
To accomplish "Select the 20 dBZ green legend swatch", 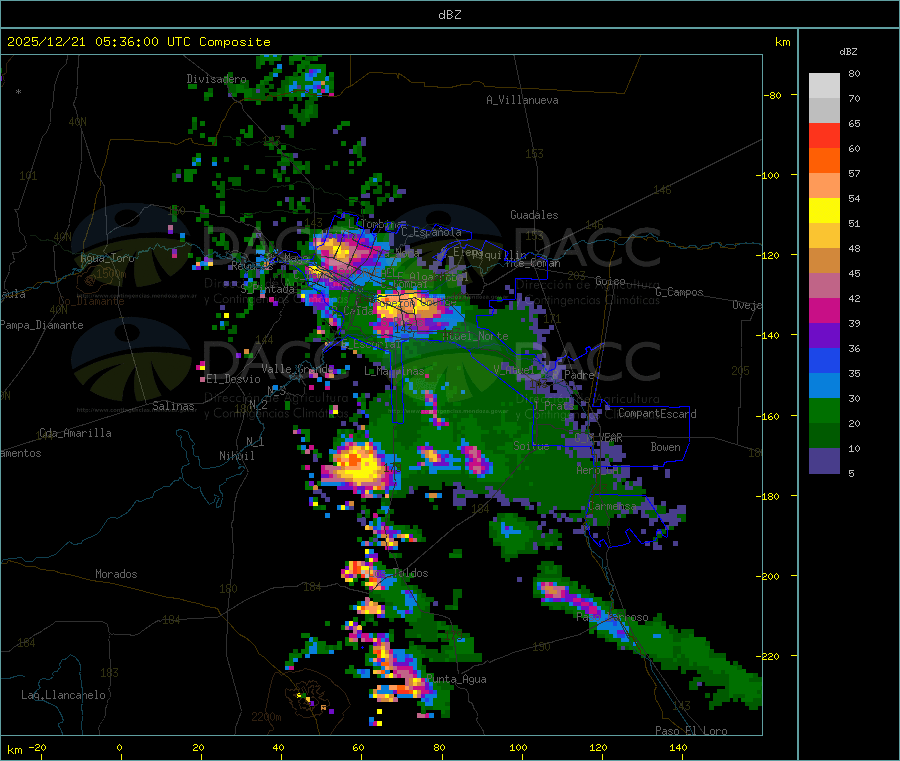I will (824, 410).
